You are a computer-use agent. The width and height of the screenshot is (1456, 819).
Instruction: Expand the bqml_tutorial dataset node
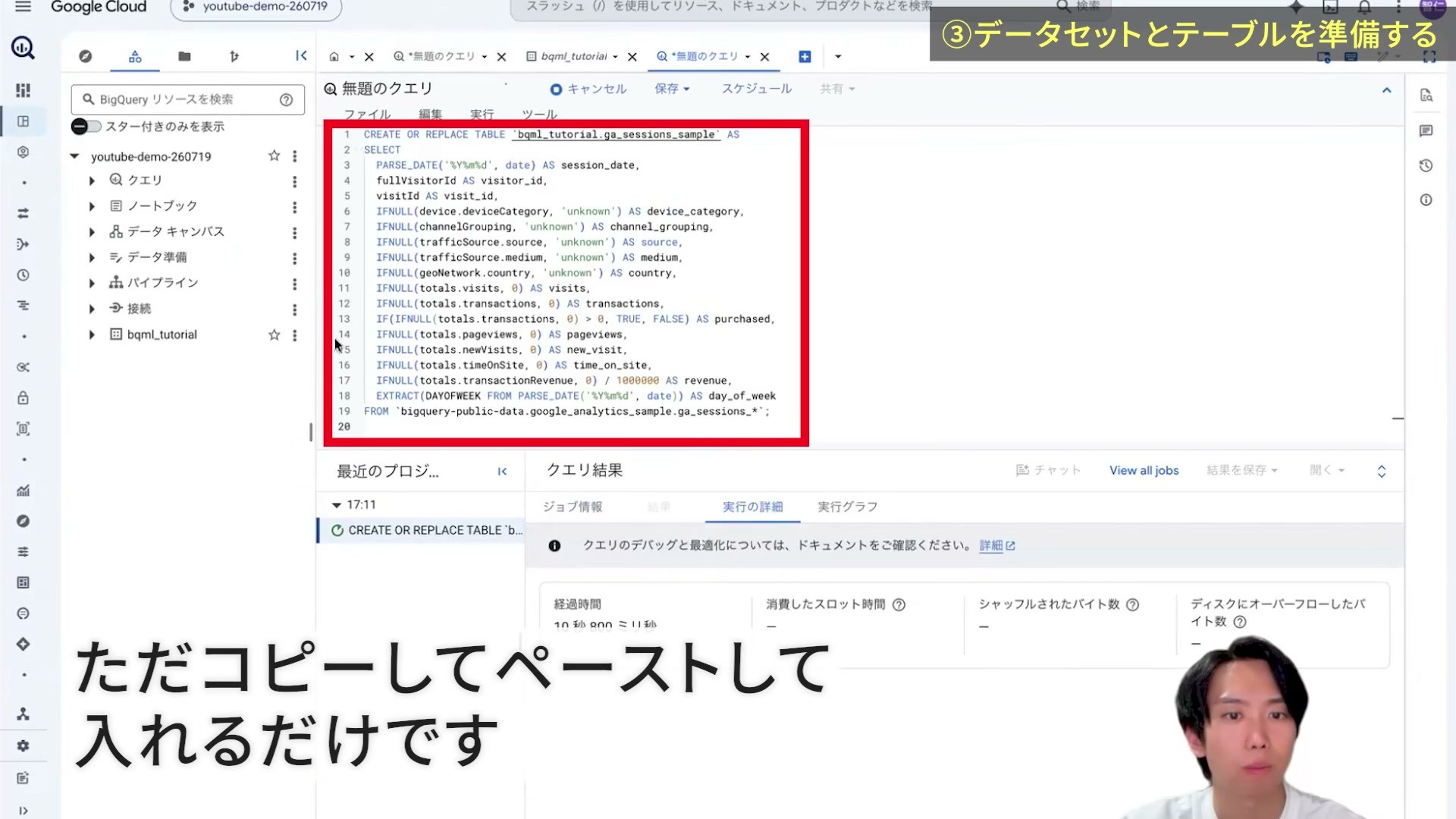click(92, 334)
